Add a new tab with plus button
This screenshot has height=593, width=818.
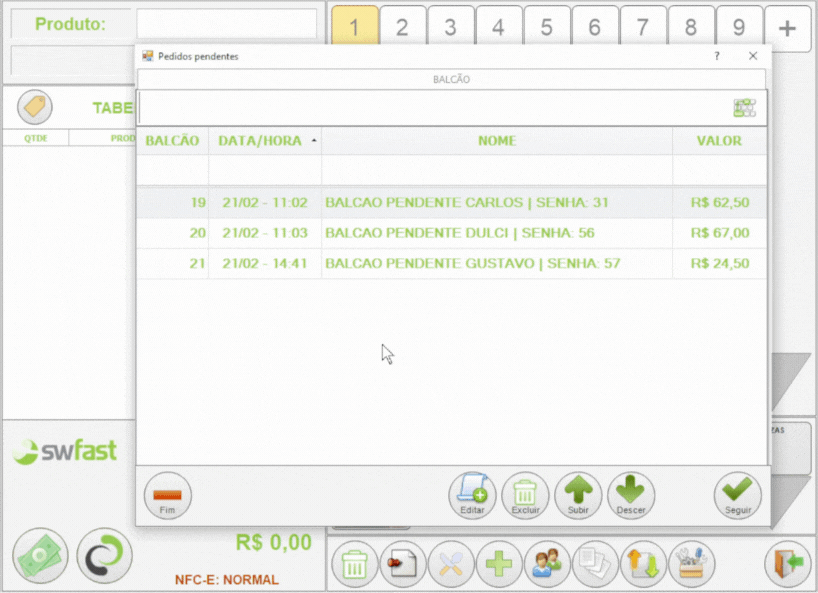pos(787,29)
